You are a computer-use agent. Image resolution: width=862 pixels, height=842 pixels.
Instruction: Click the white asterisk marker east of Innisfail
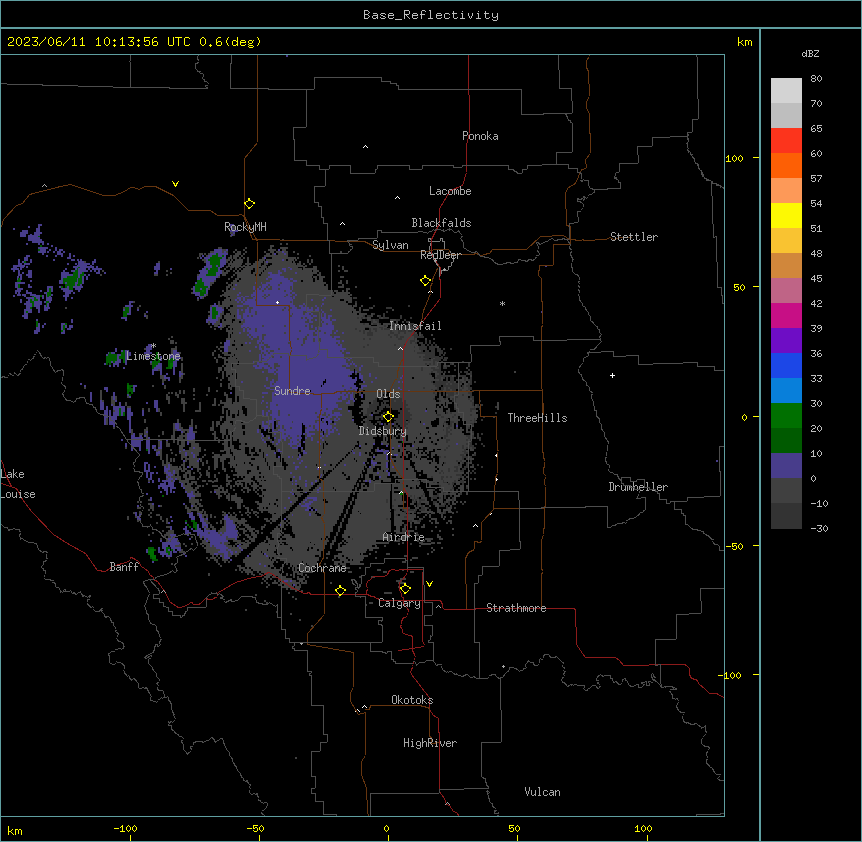tap(502, 303)
